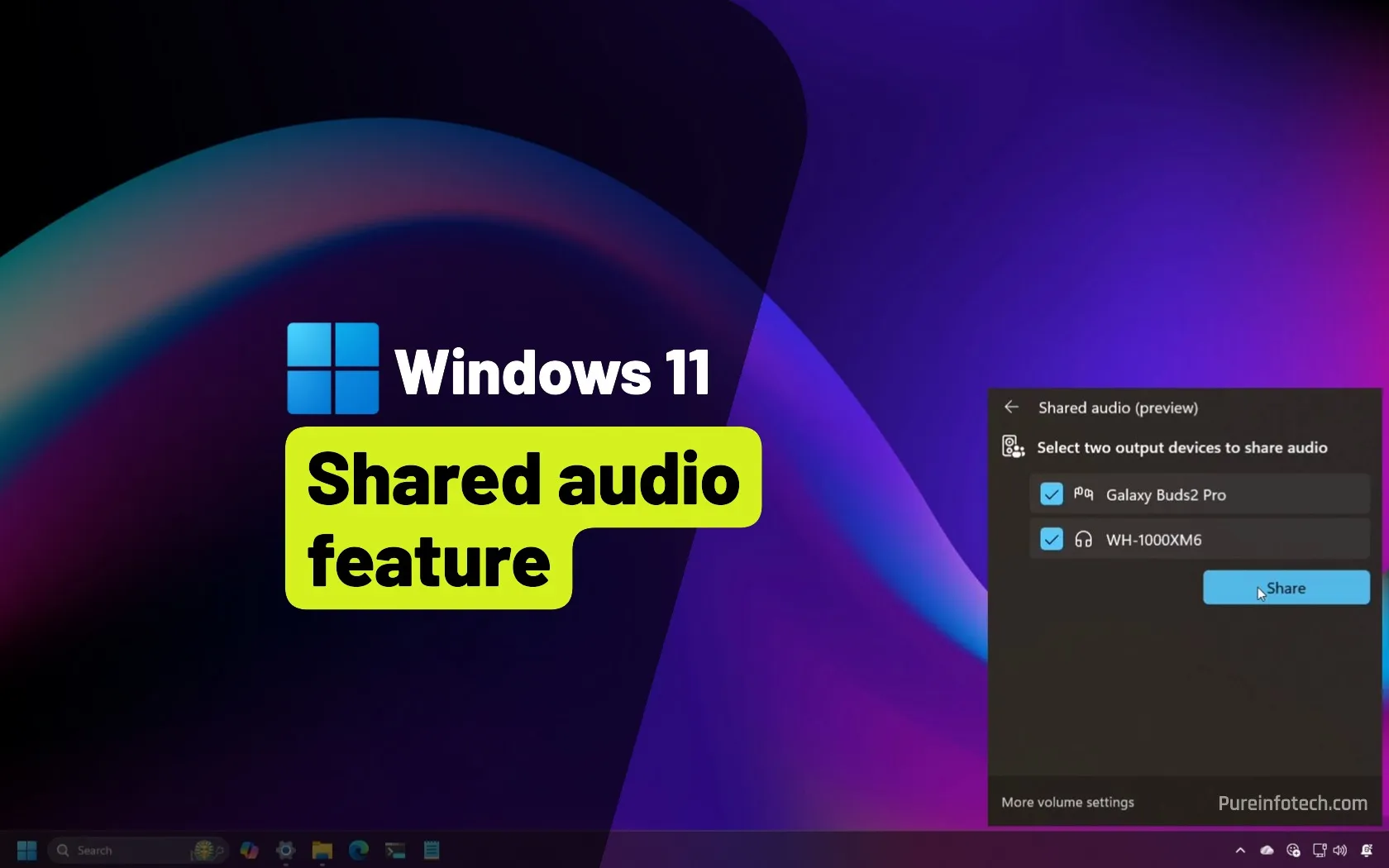Open More volume settings link
1389x868 pixels.
point(1067,802)
